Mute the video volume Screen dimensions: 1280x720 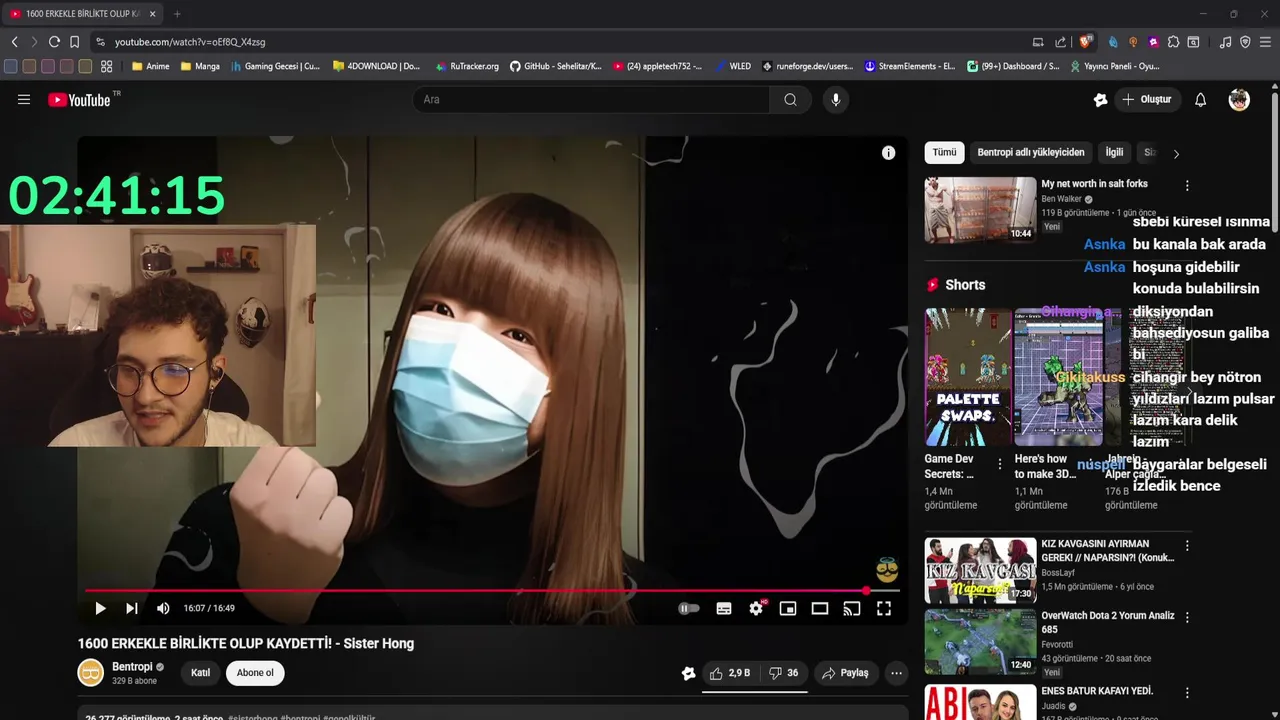[163, 608]
